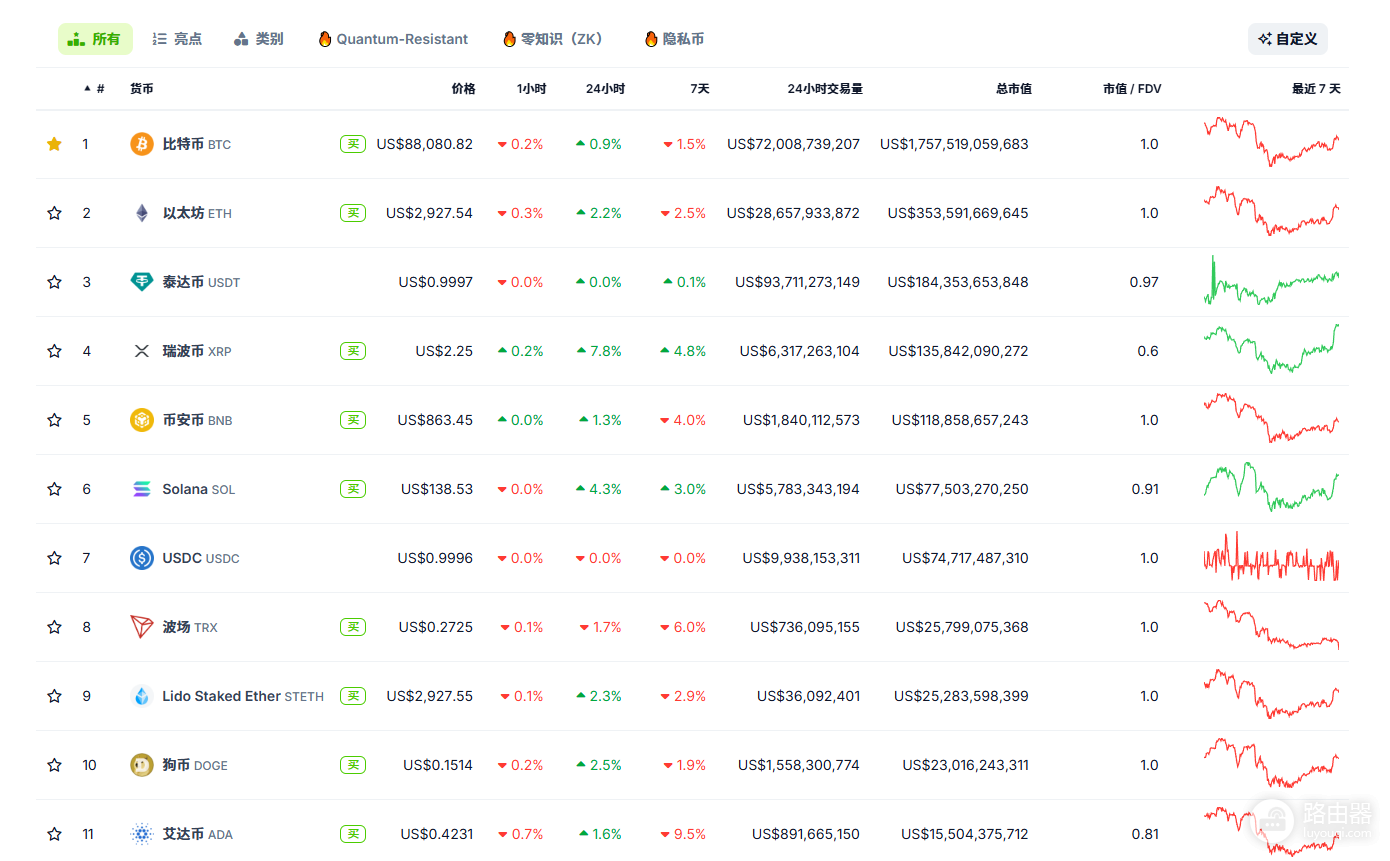Click the Ethereum ETH coin logo
1390x861 pixels.
point(142,213)
